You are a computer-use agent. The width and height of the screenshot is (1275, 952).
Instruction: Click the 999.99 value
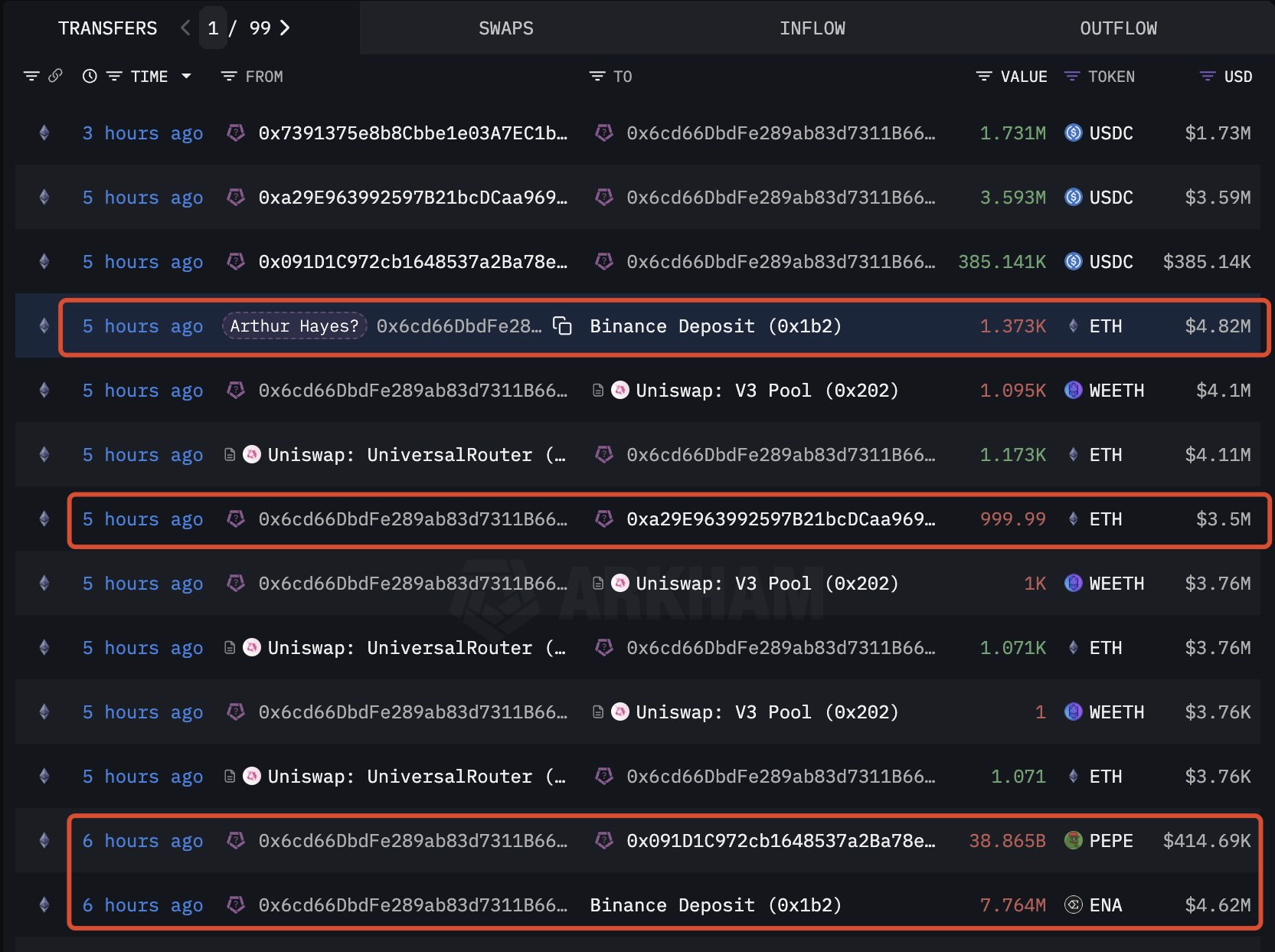point(1012,519)
